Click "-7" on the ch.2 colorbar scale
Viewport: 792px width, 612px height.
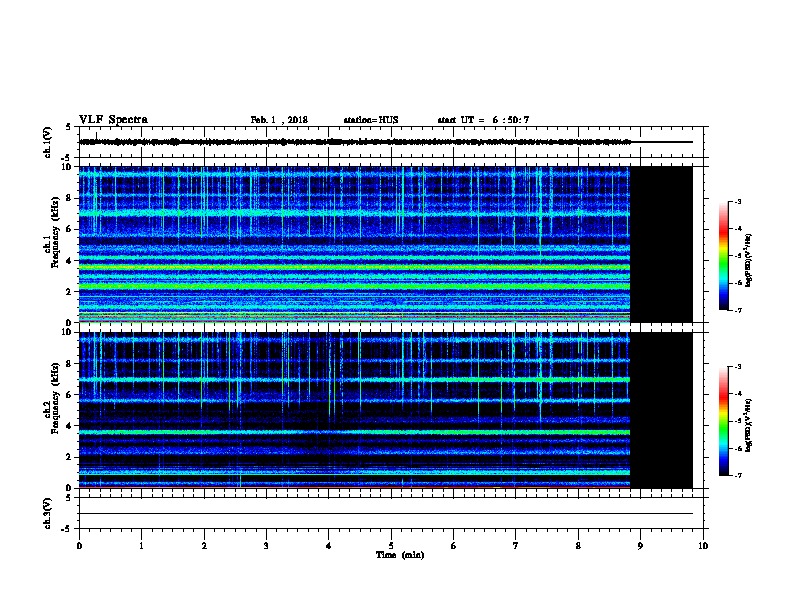737,475
